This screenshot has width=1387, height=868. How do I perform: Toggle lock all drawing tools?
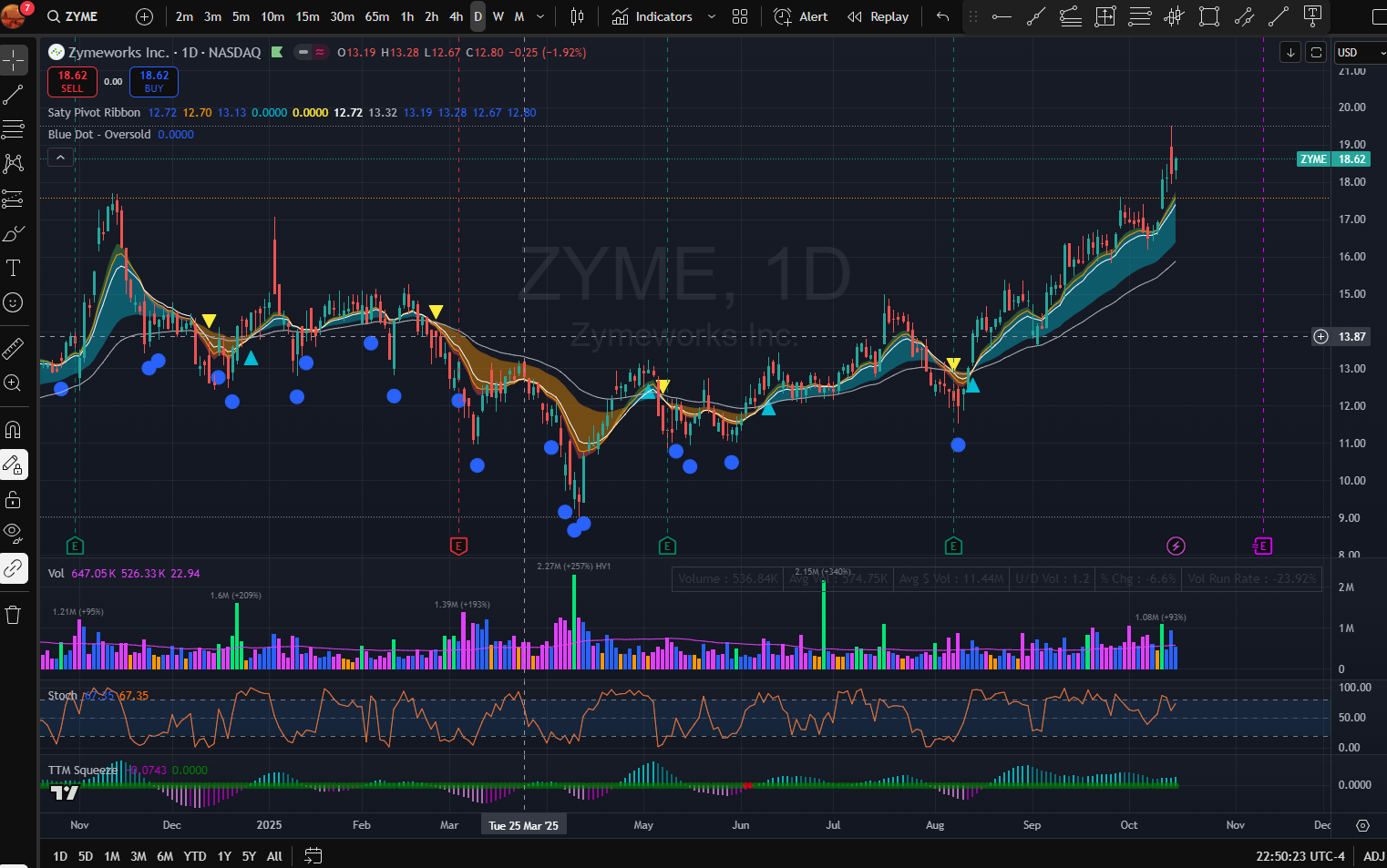(x=14, y=499)
